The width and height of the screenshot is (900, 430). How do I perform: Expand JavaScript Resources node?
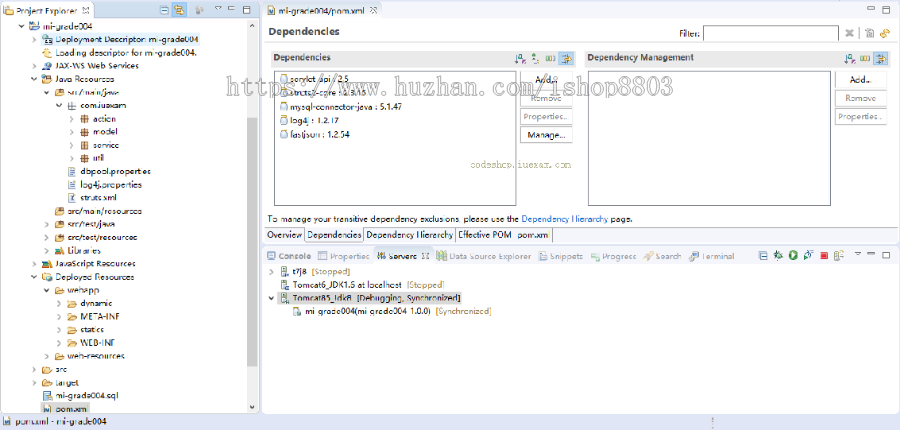(x=33, y=264)
